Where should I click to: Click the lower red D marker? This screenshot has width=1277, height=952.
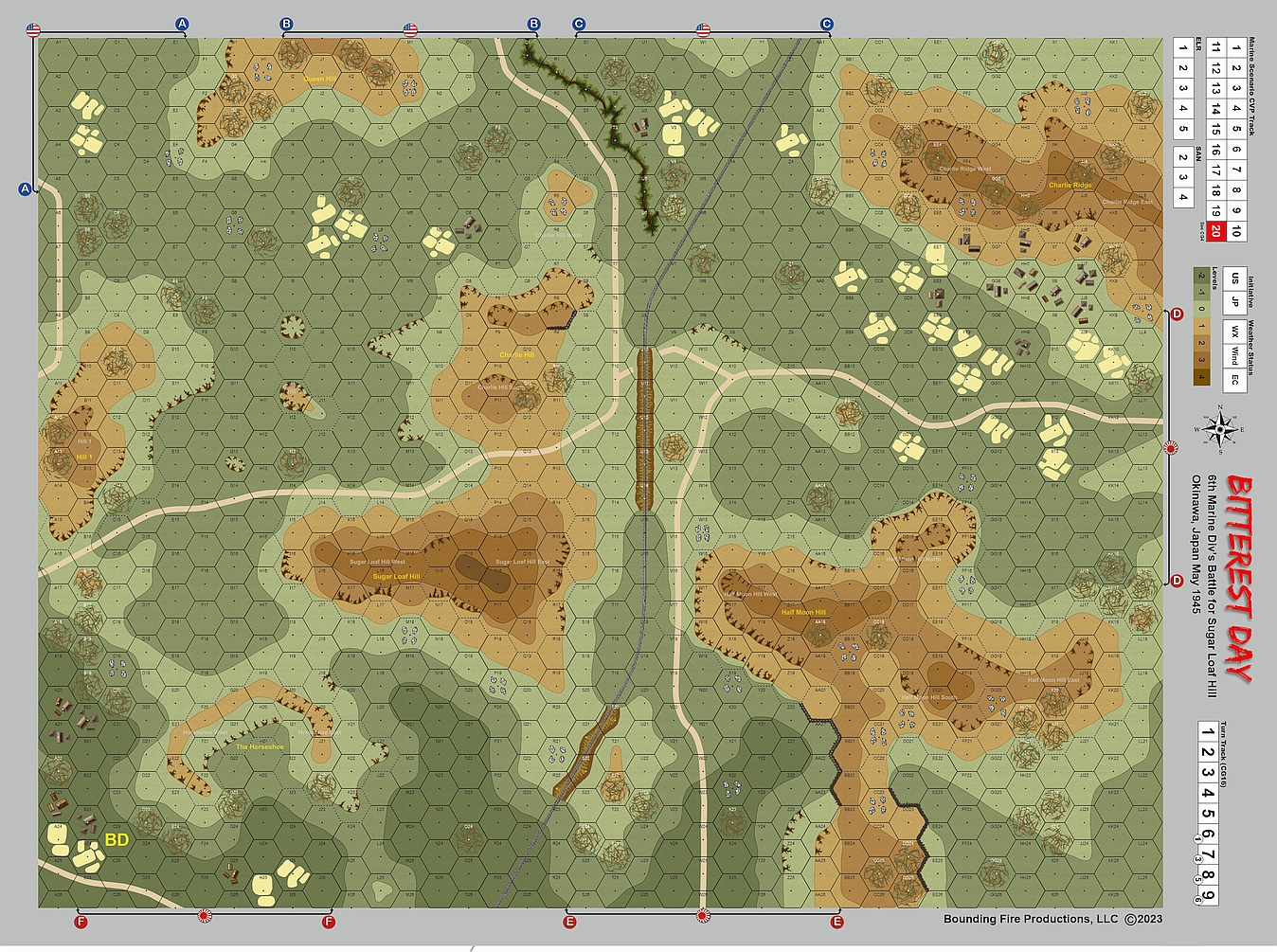point(1178,581)
